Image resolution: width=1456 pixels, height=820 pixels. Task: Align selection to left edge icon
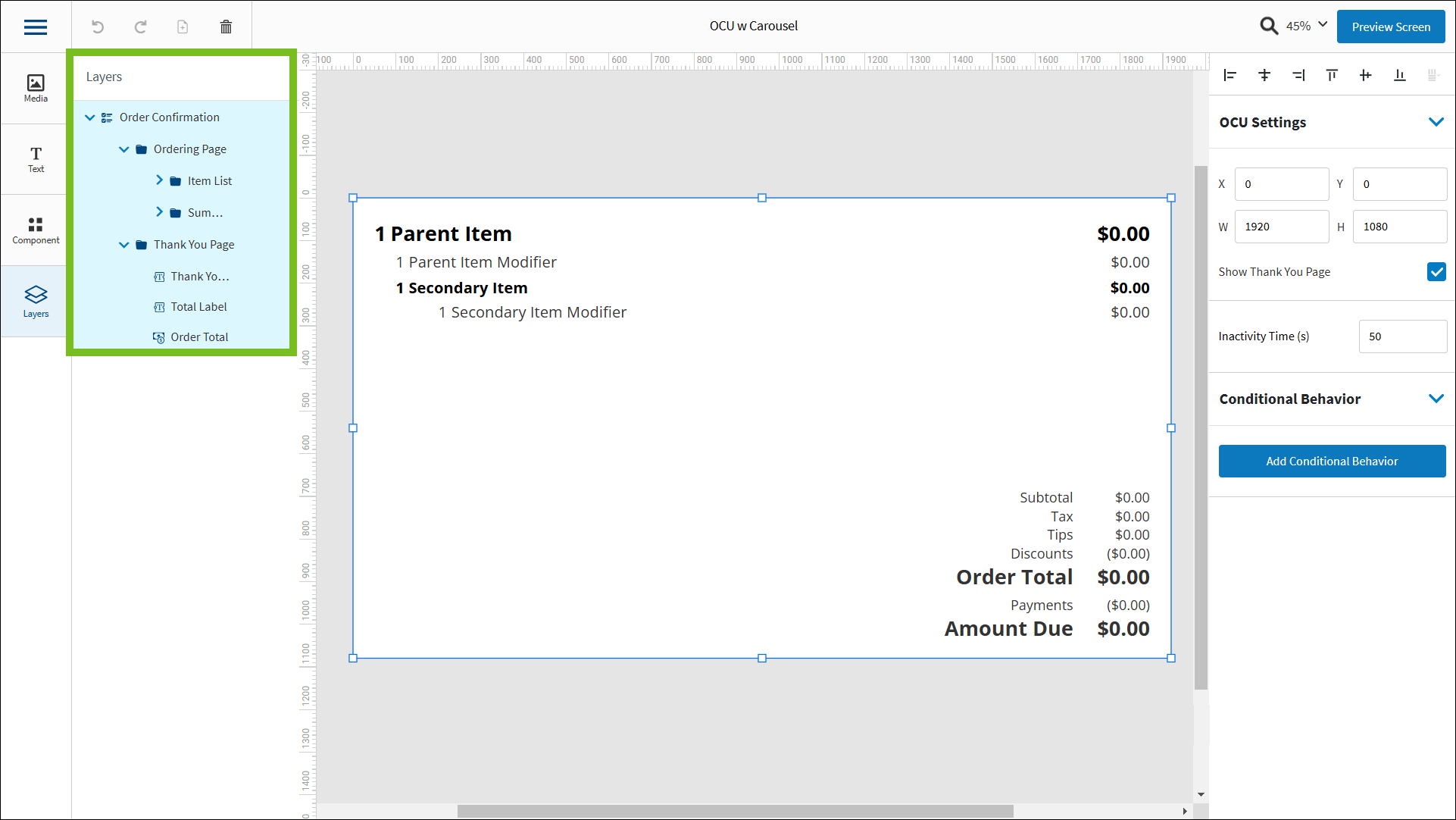pyautogui.click(x=1230, y=75)
